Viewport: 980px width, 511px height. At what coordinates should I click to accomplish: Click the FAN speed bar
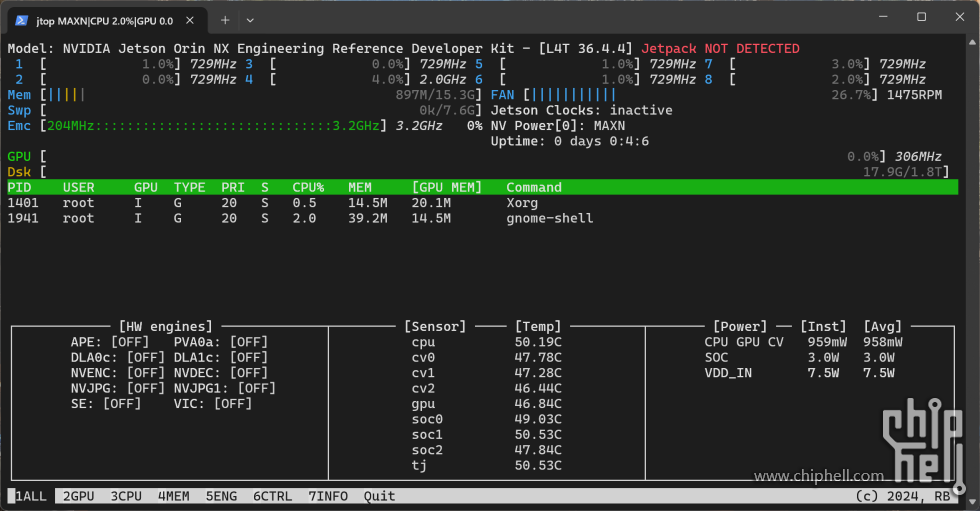(701, 95)
